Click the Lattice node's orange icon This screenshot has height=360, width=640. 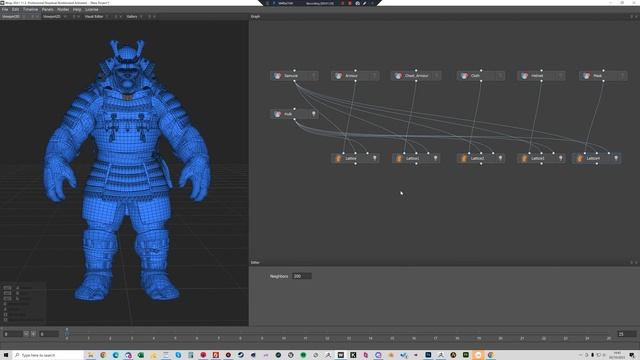(x=338, y=158)
